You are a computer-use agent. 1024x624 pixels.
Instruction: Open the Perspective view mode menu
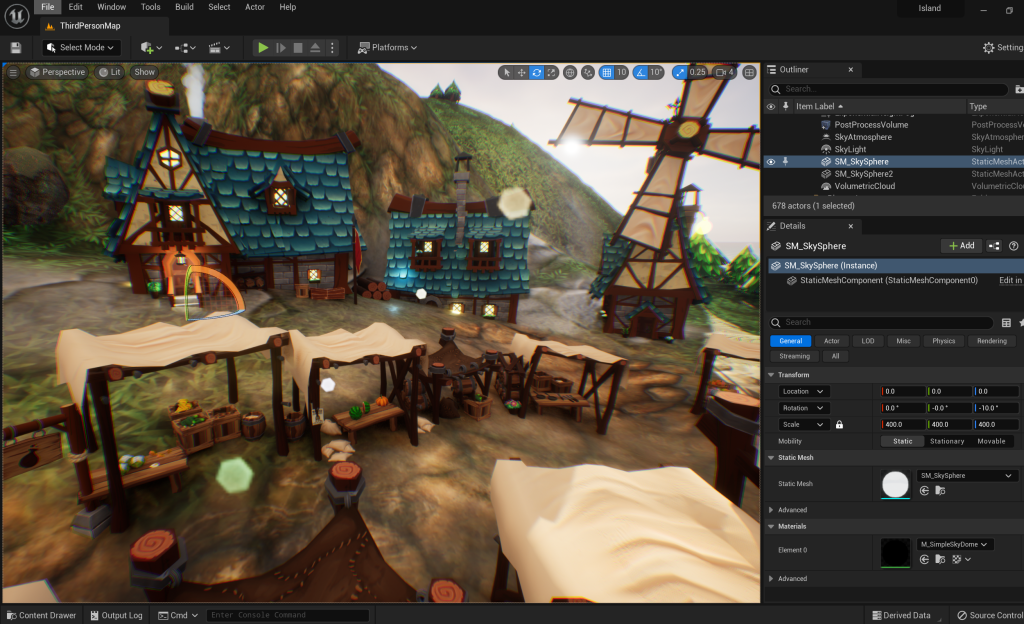57,72
